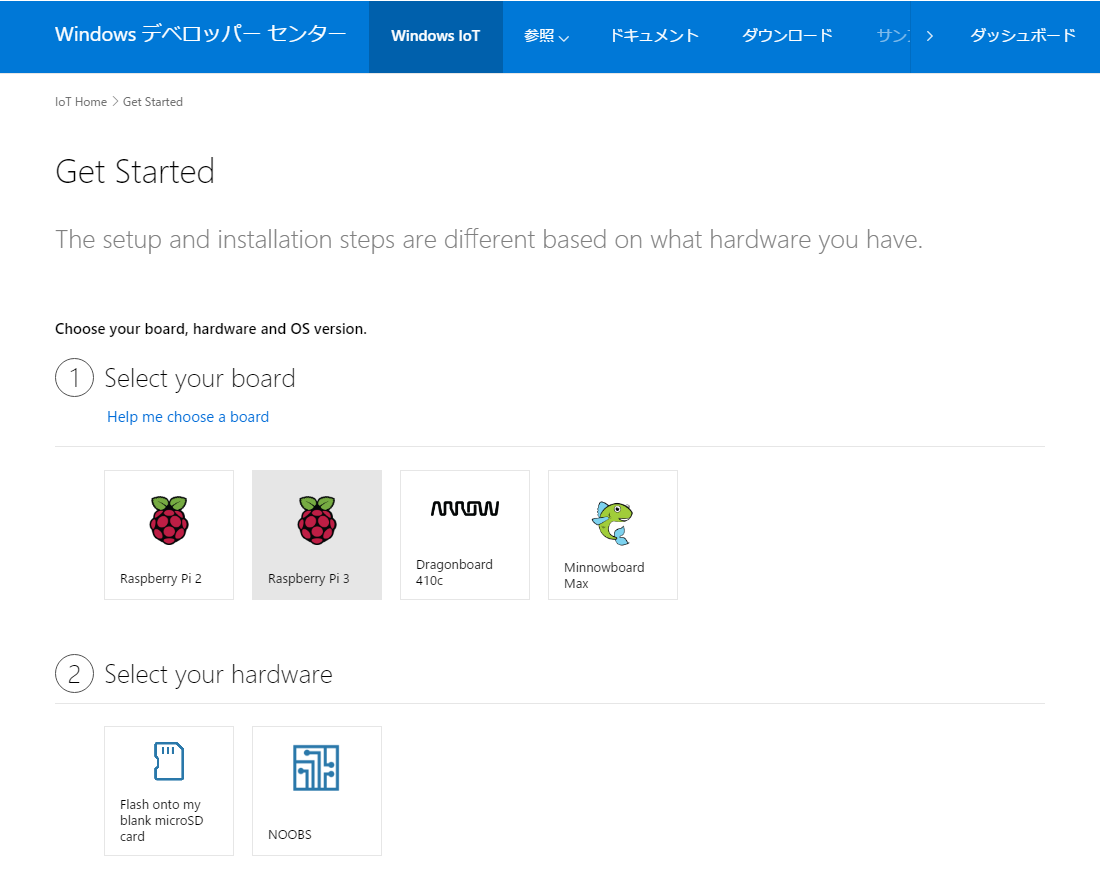Choose the microSD card icon
Screen dimensions: 1100x889
[169, 761]
